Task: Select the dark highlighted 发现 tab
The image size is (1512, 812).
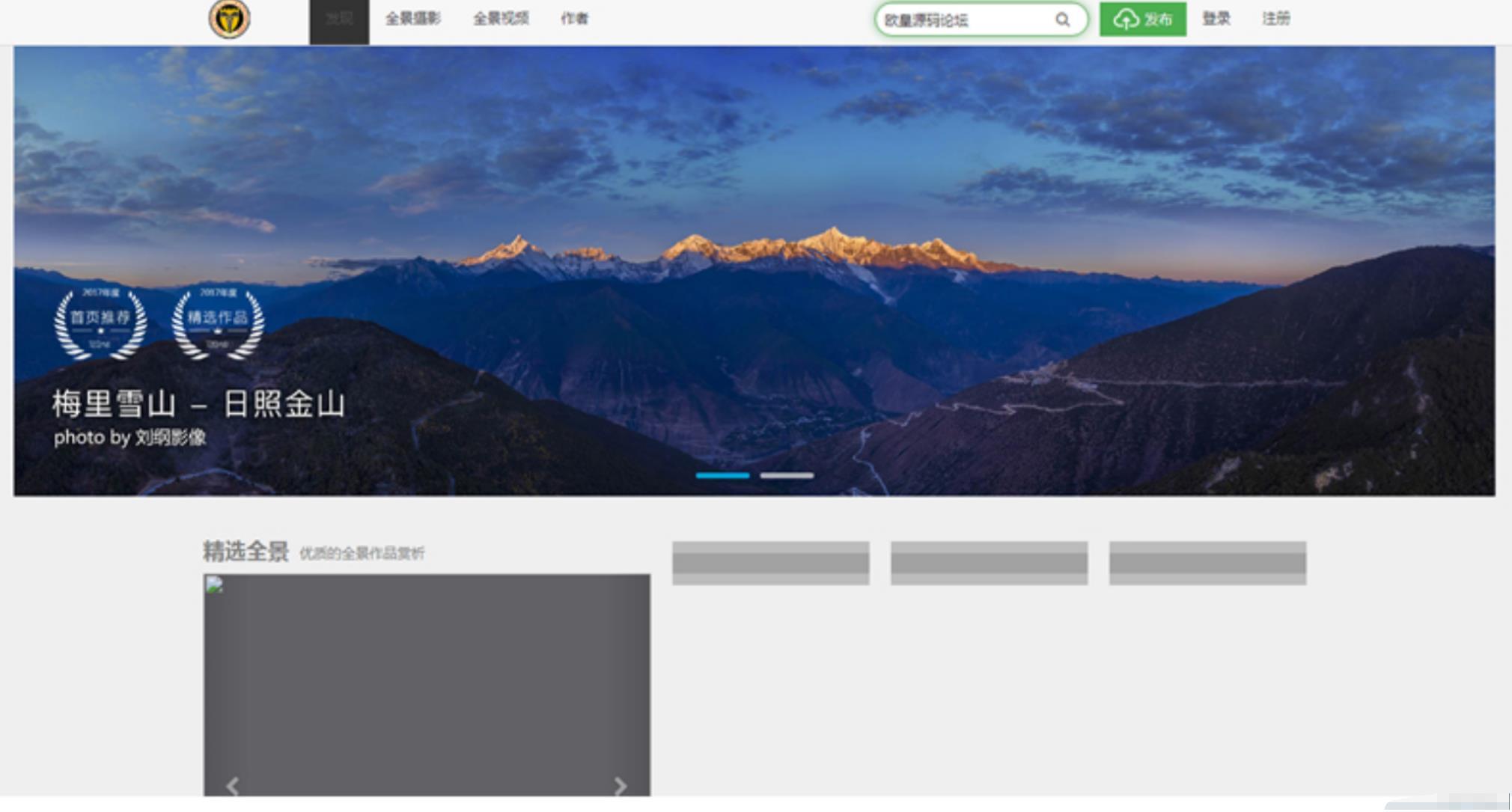Action: pyautogui.click(x=339, y=19)
